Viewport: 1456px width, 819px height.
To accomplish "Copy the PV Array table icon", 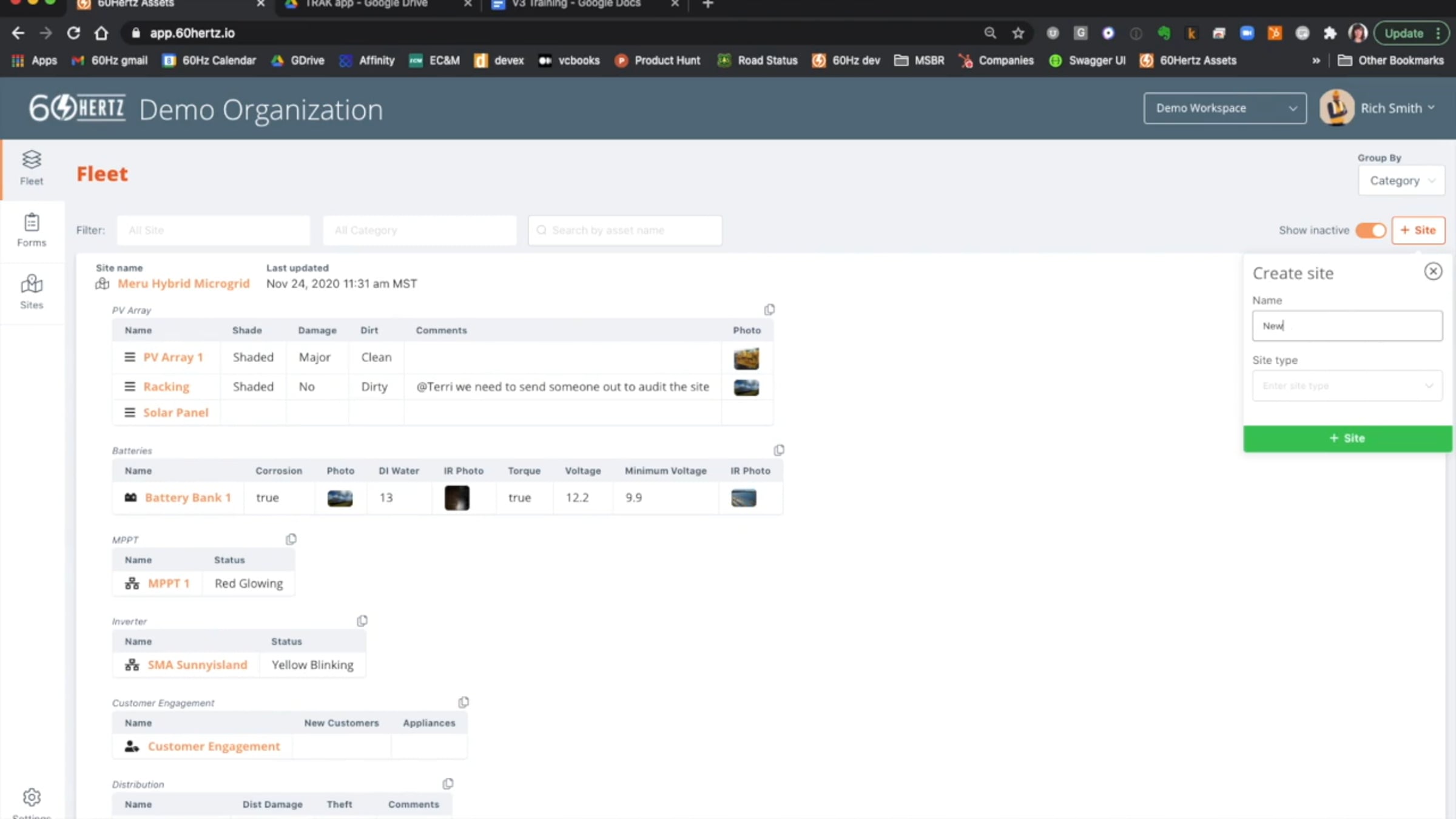I will click(769, 310).
